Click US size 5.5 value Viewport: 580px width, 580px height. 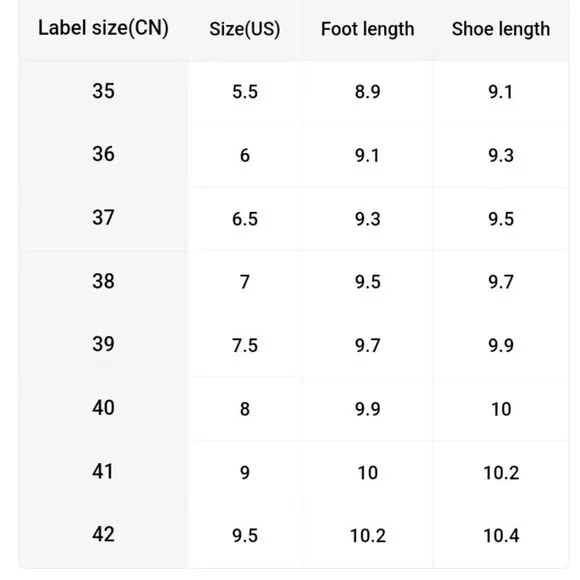[x=245, y=92]
